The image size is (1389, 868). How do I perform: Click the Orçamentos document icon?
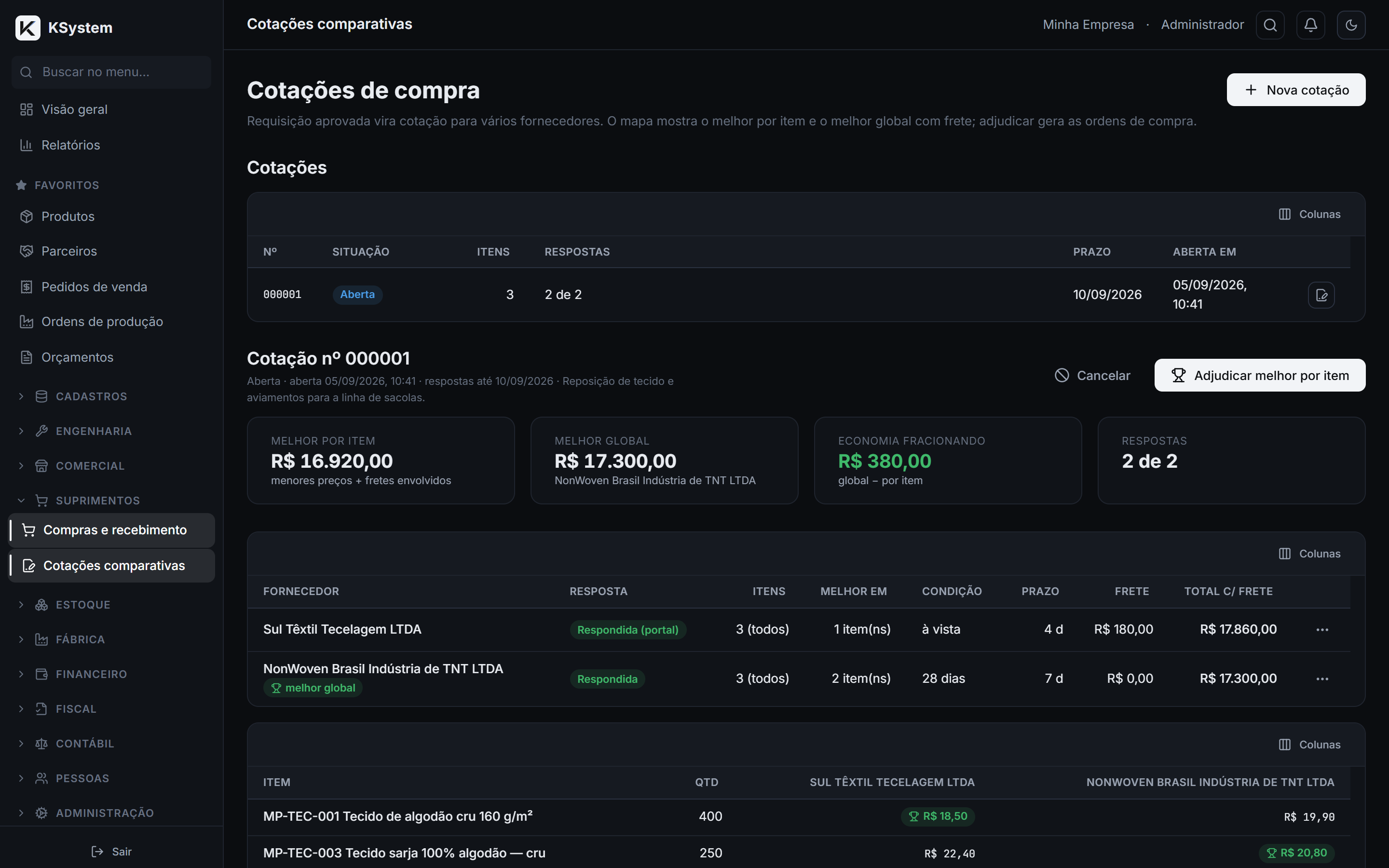click(27, 358)
